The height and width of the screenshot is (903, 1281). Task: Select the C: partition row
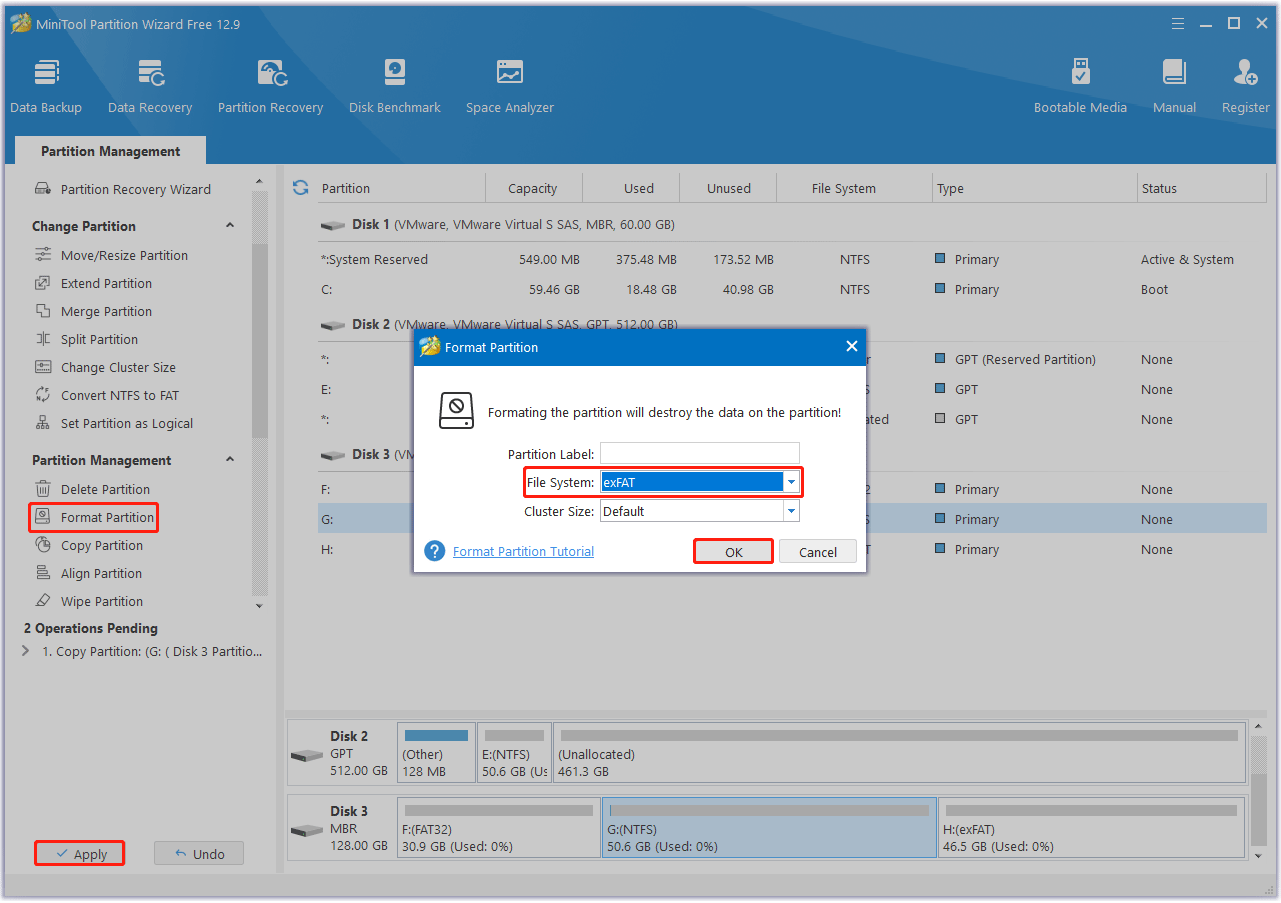[792, 289]
